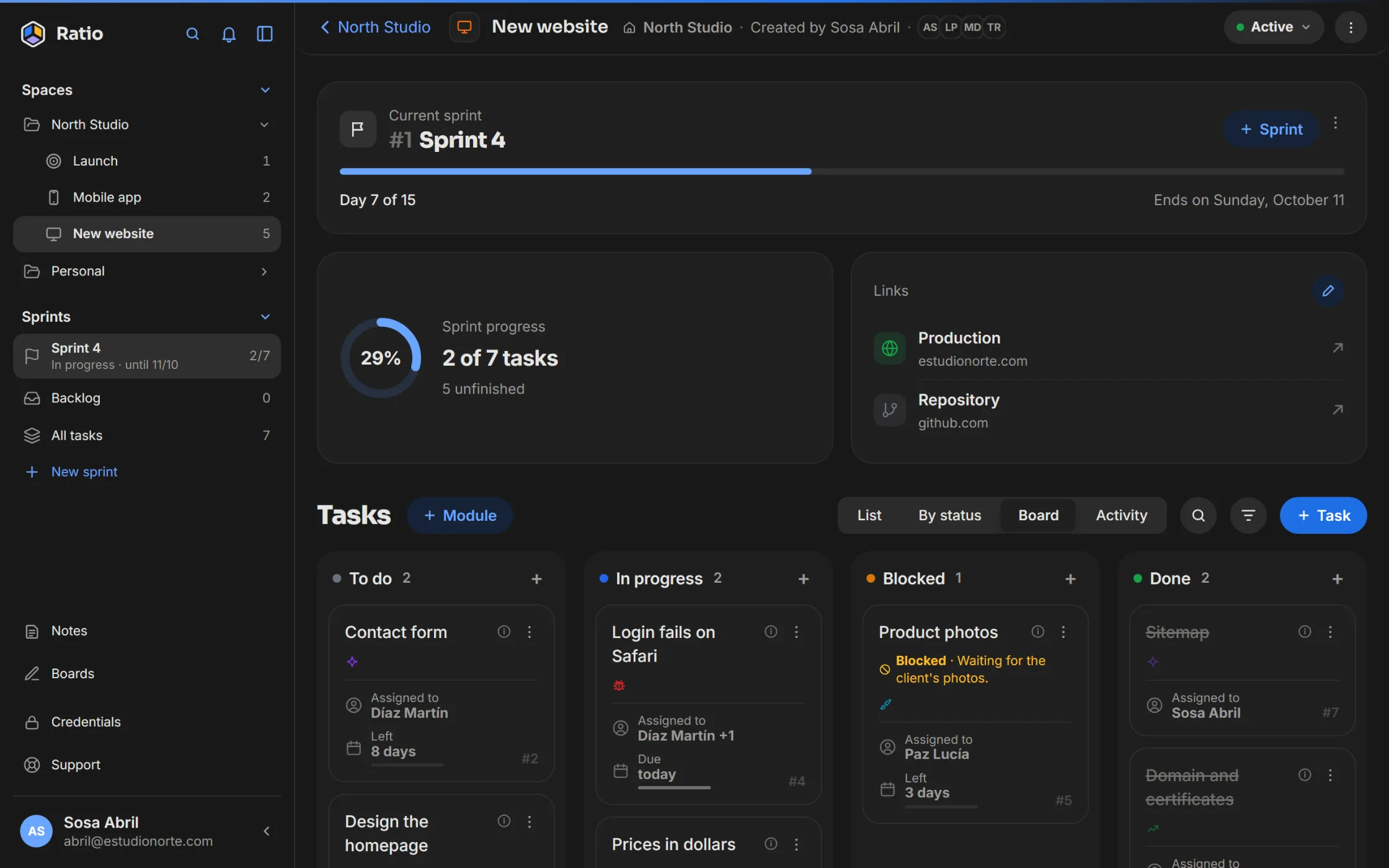Add a card to the Done column
The height and width of the screenshot is (868, 1389).
pyautogui.click(x=1337, y=578)
